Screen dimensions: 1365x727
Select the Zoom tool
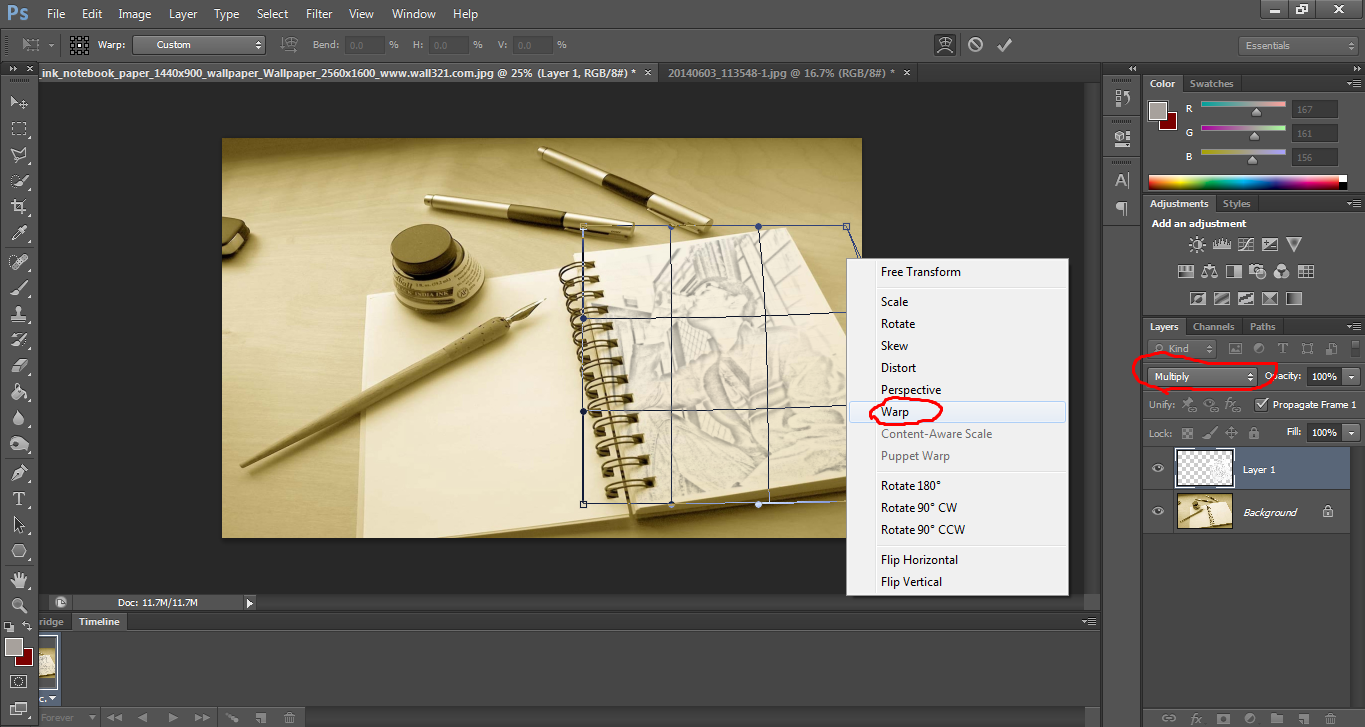click(19, 605)
